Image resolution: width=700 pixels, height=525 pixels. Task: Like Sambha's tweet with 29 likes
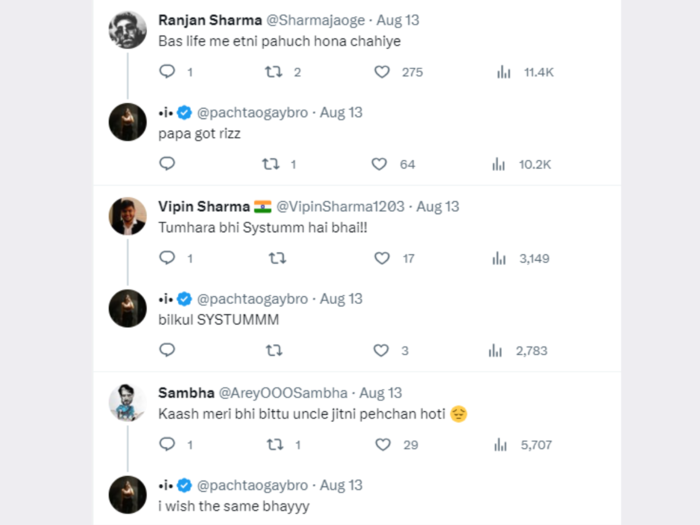coord(383,444)
